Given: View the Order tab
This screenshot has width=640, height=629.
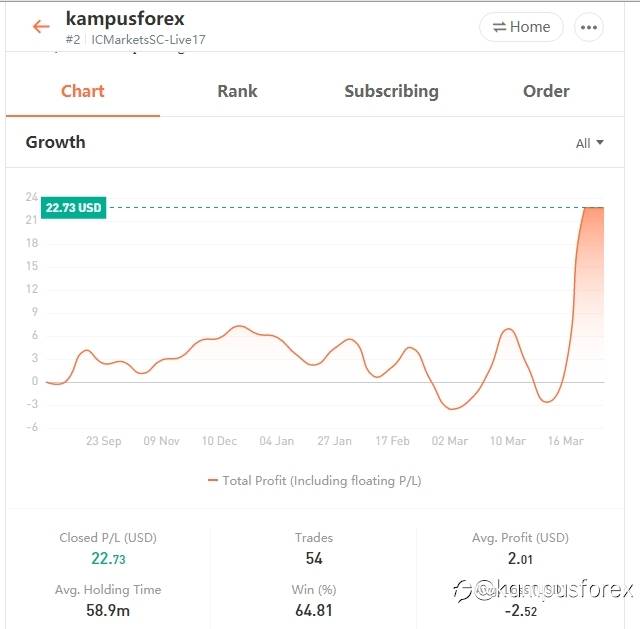Looking at the screenshot, I should (x=546, y=91).
